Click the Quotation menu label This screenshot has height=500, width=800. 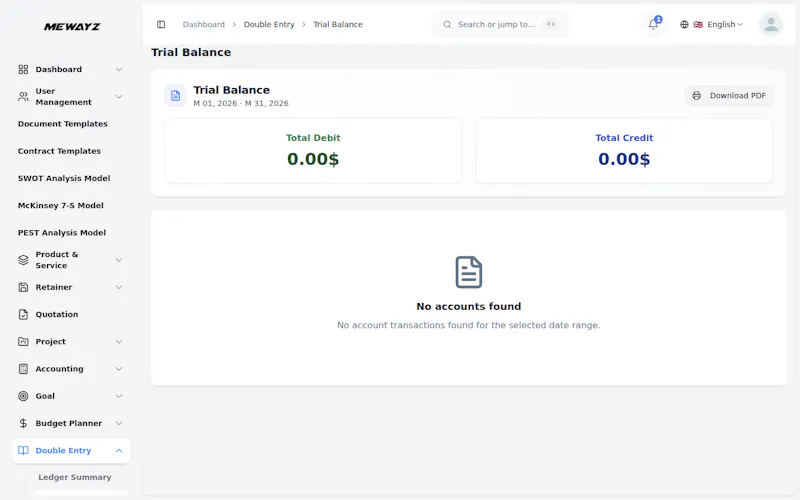pos(57,314)
